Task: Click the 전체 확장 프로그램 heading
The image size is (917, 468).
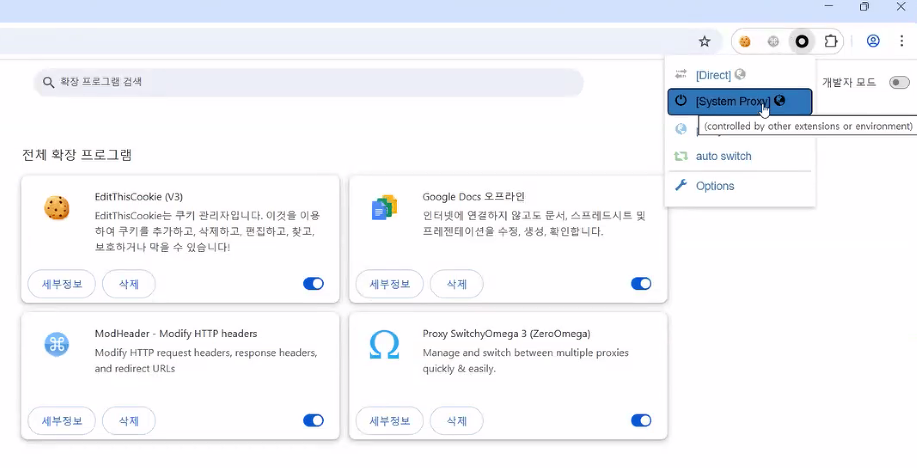Action: point(77,155)
